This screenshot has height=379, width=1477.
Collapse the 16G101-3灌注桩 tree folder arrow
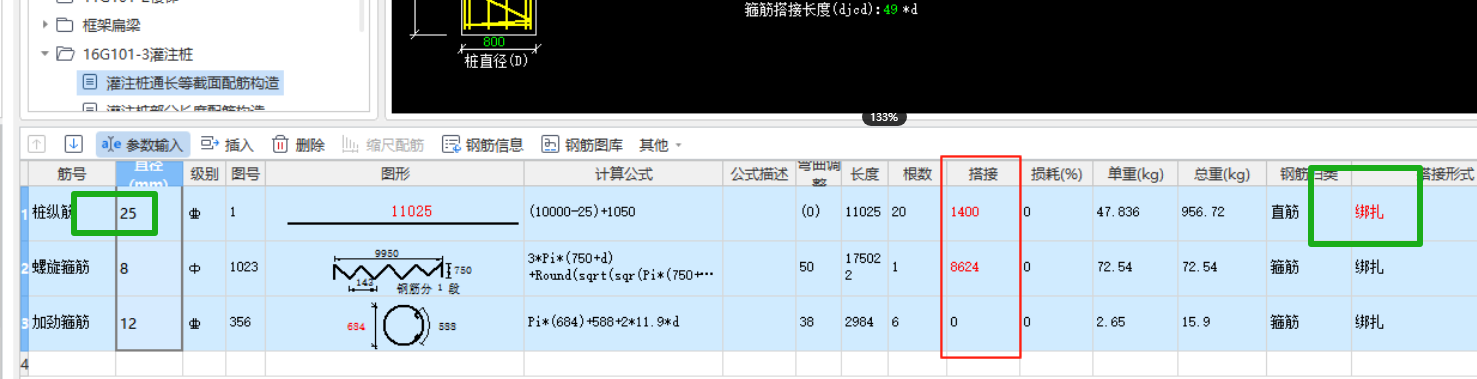pos(45,53)
